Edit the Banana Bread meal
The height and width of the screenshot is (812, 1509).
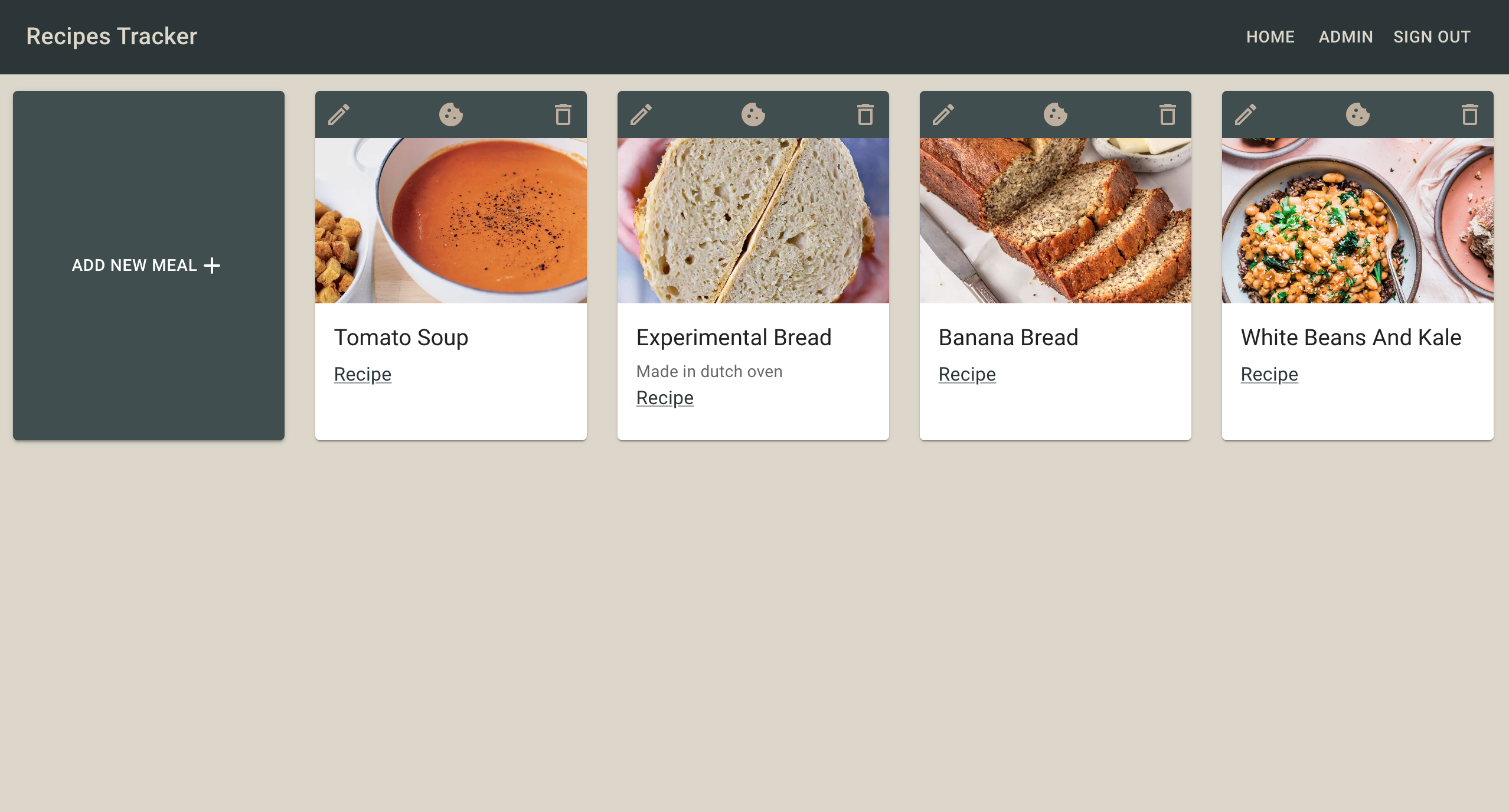(943, 114)
